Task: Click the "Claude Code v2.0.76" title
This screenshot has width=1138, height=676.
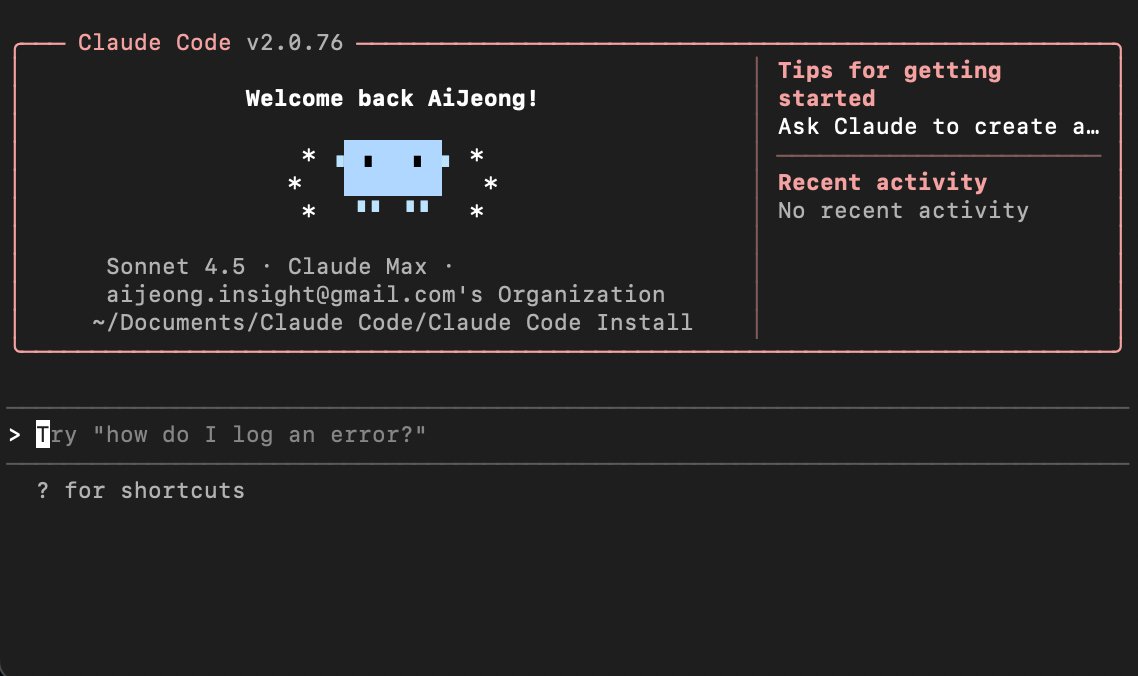Action: click(x=210, y=43)
